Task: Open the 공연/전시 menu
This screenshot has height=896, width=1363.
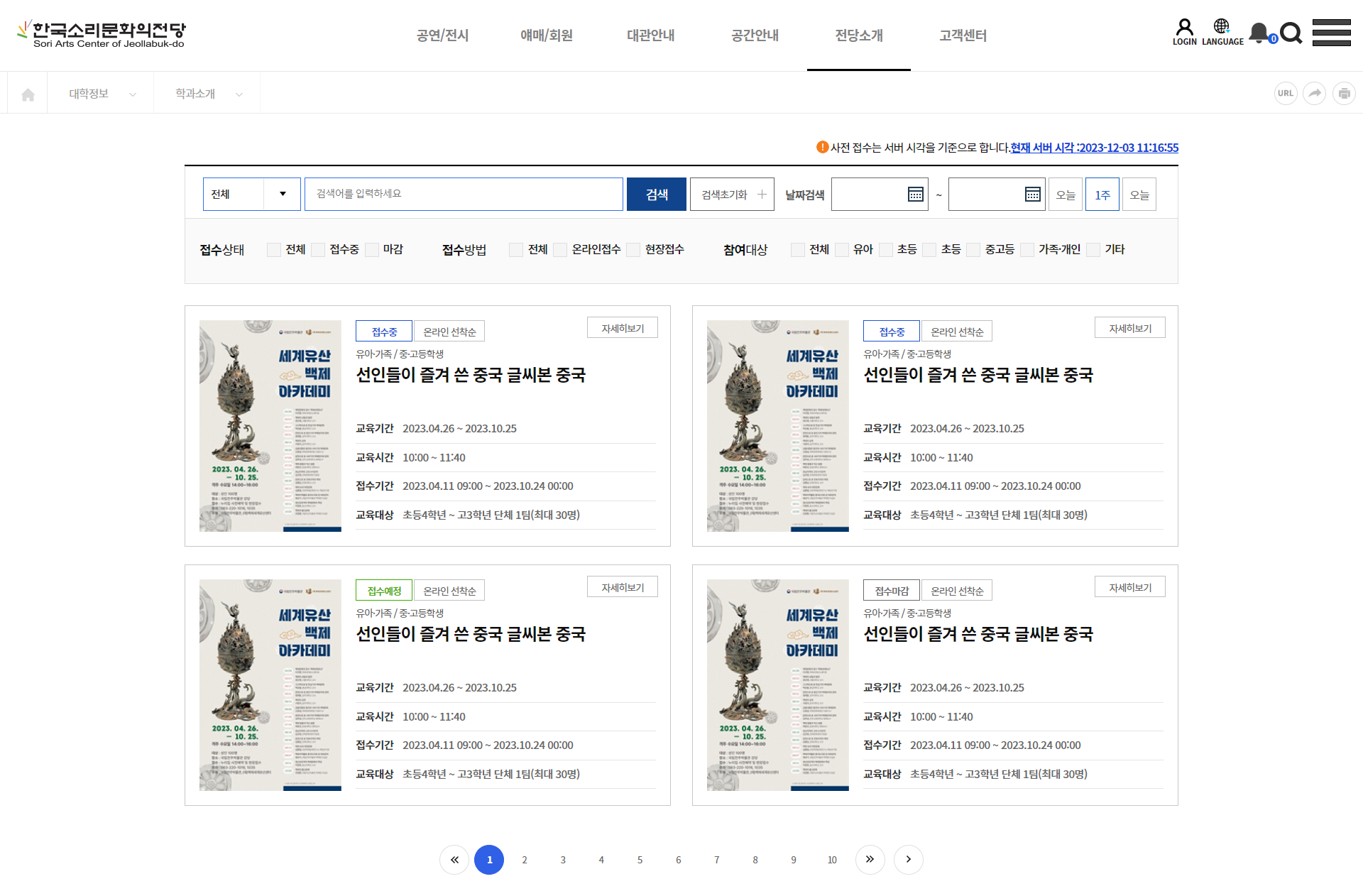Action: [442, 35]
